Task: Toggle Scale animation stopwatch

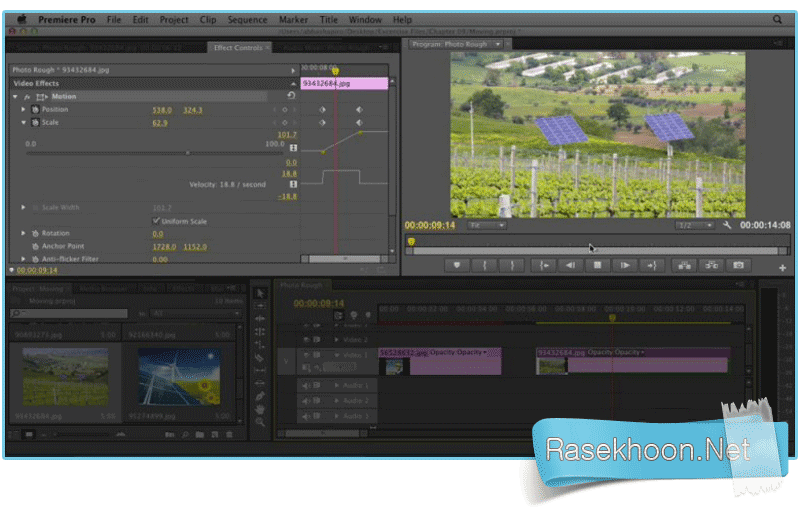Action: pos(35,122)
